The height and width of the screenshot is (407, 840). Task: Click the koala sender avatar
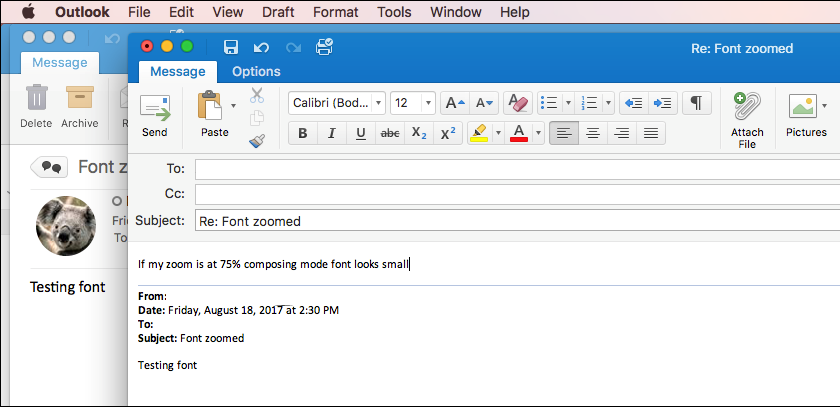(66, 225)
